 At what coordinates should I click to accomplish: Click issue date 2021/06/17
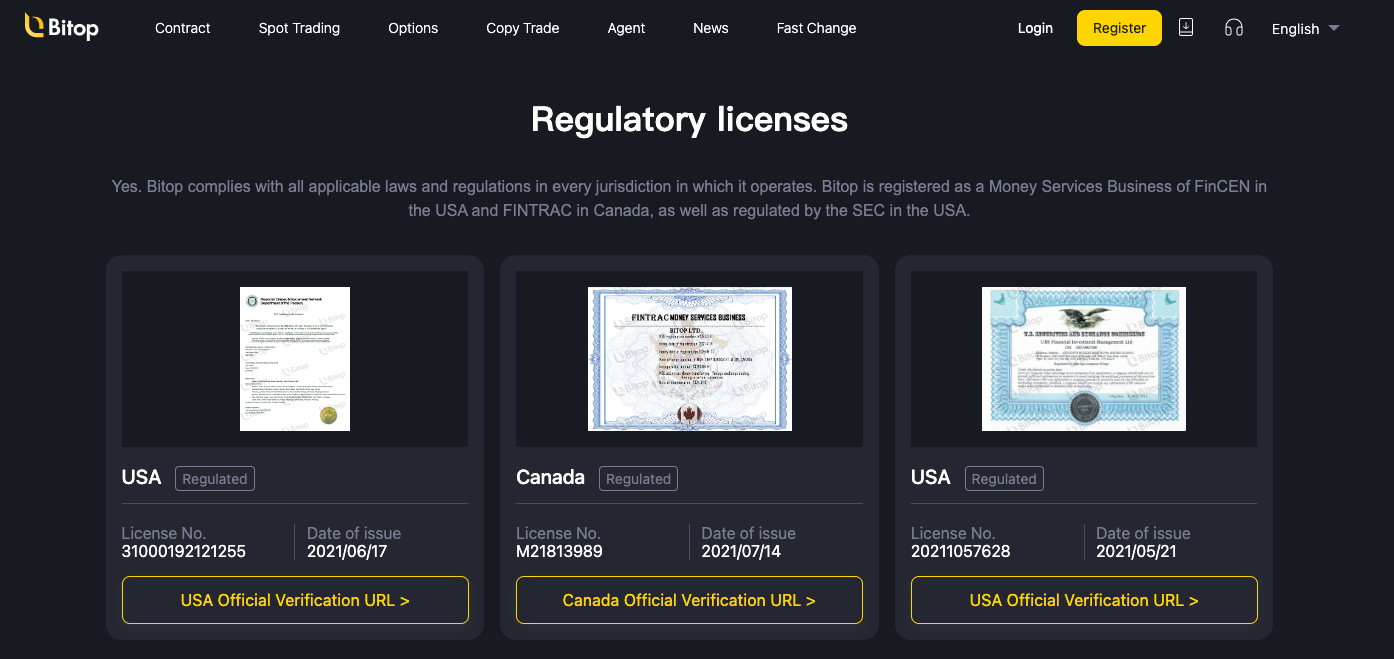[x=347, y=551]
